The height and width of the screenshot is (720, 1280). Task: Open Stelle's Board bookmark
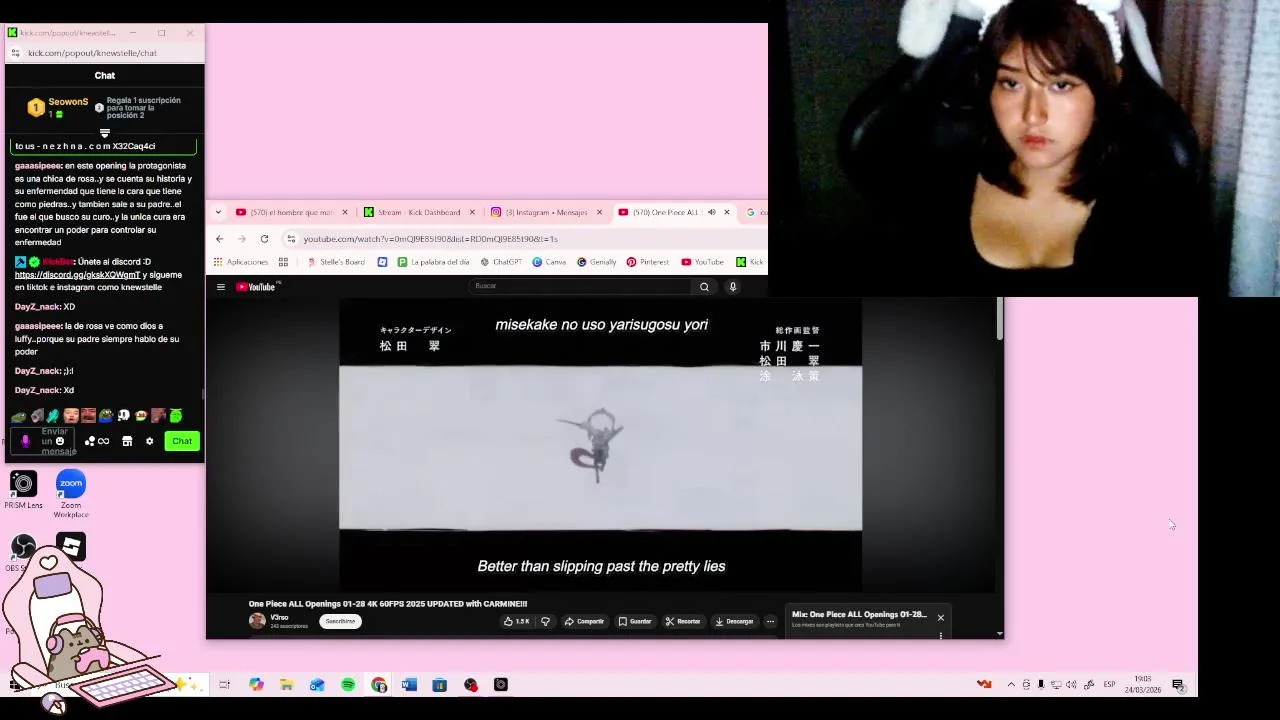coord(336,262)
